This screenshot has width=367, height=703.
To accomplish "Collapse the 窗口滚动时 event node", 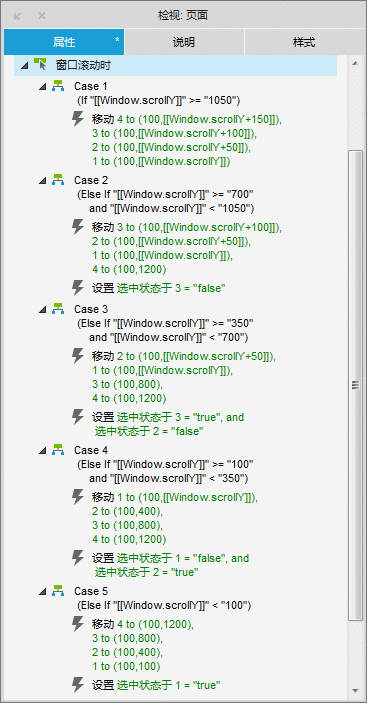I will (24, 66).
